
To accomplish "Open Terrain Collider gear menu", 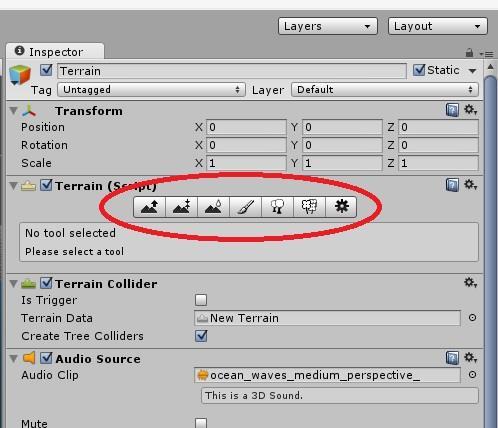I will point(470,283).
